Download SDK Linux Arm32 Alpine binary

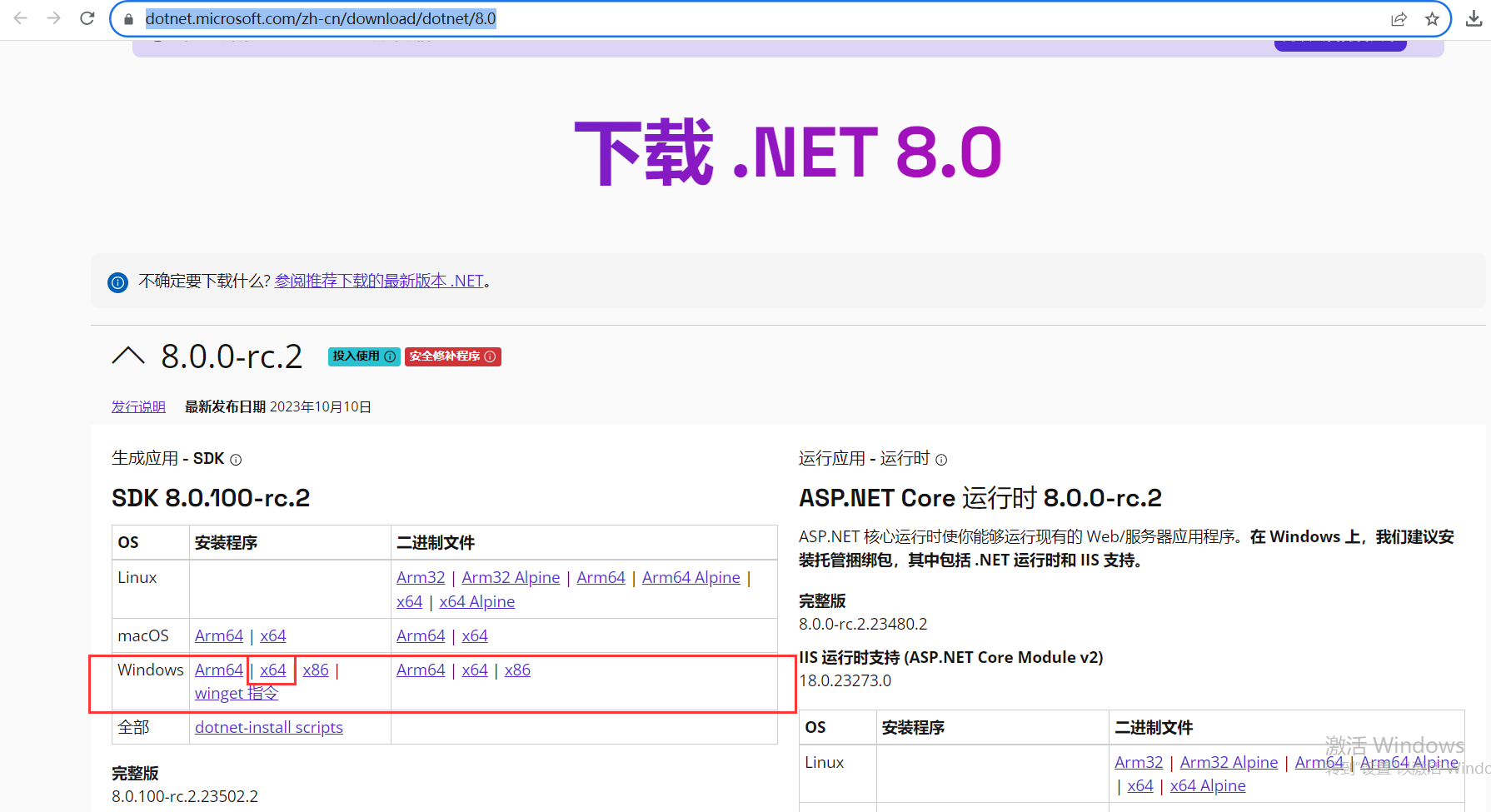[x=511, y=577]
